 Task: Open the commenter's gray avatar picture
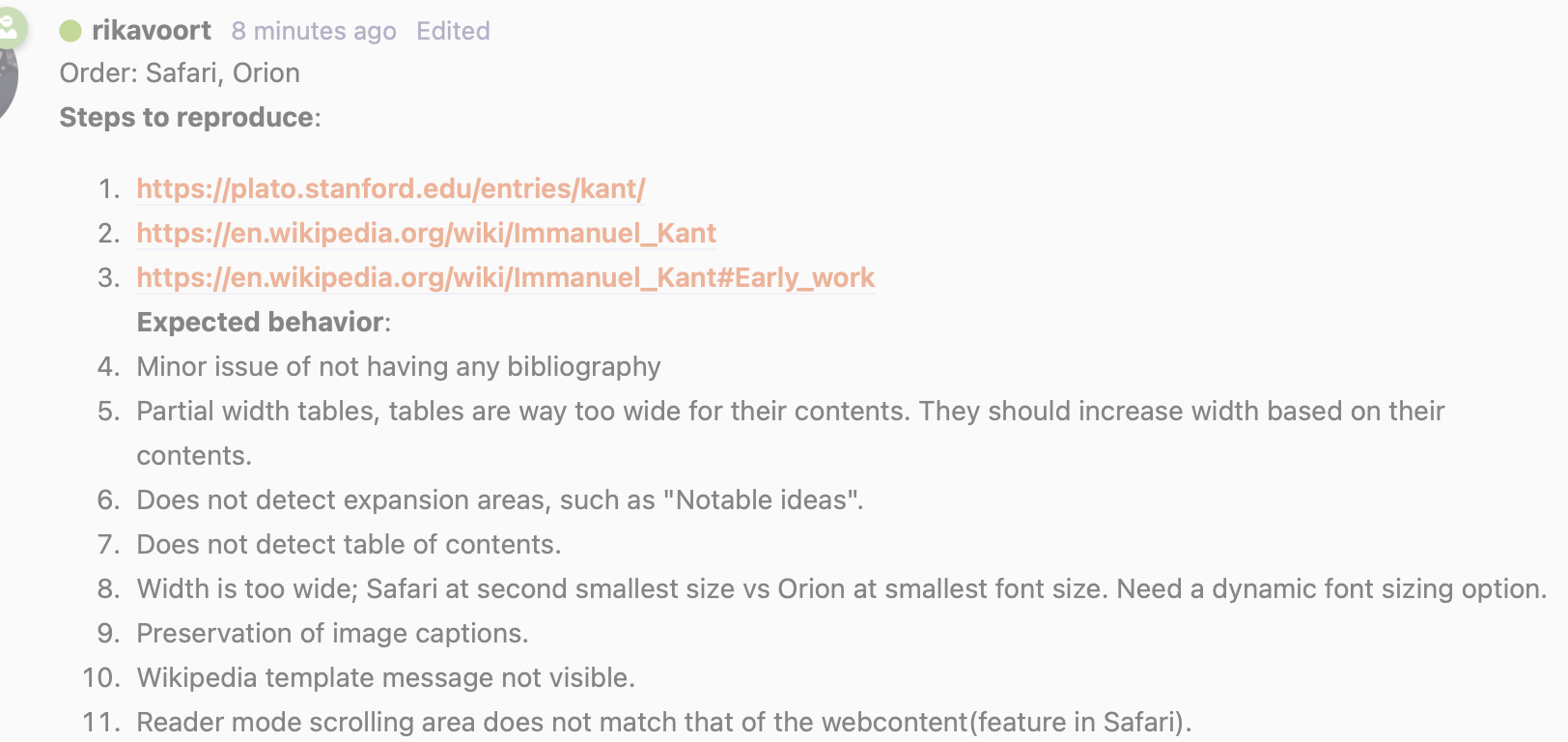click(x=9, y=83)
